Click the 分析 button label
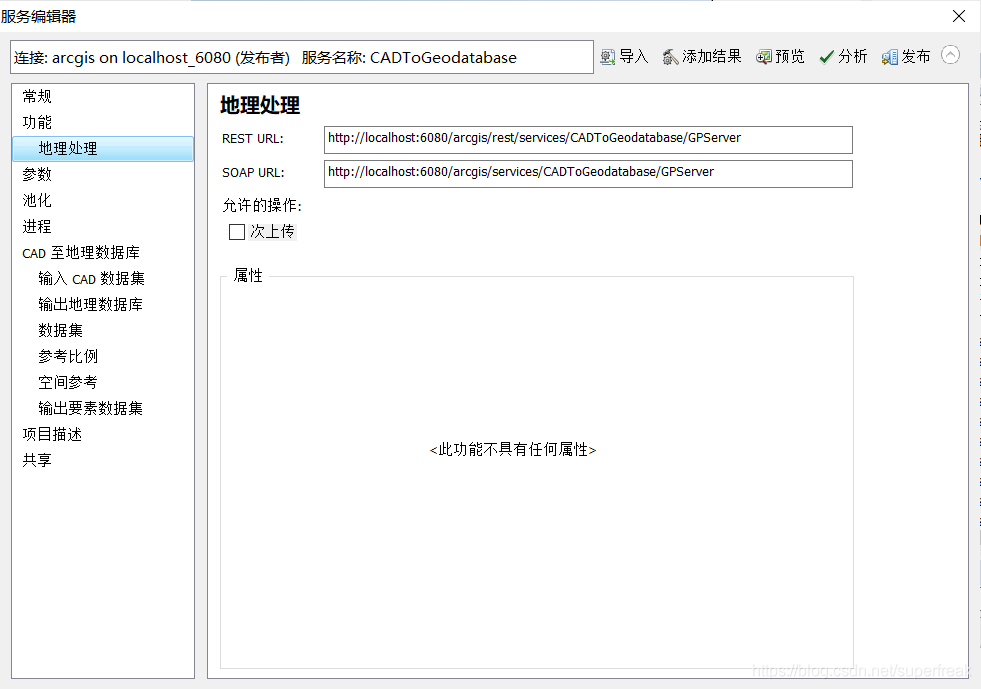The height and width of the screenshot is (689, 981). point(853,57)
